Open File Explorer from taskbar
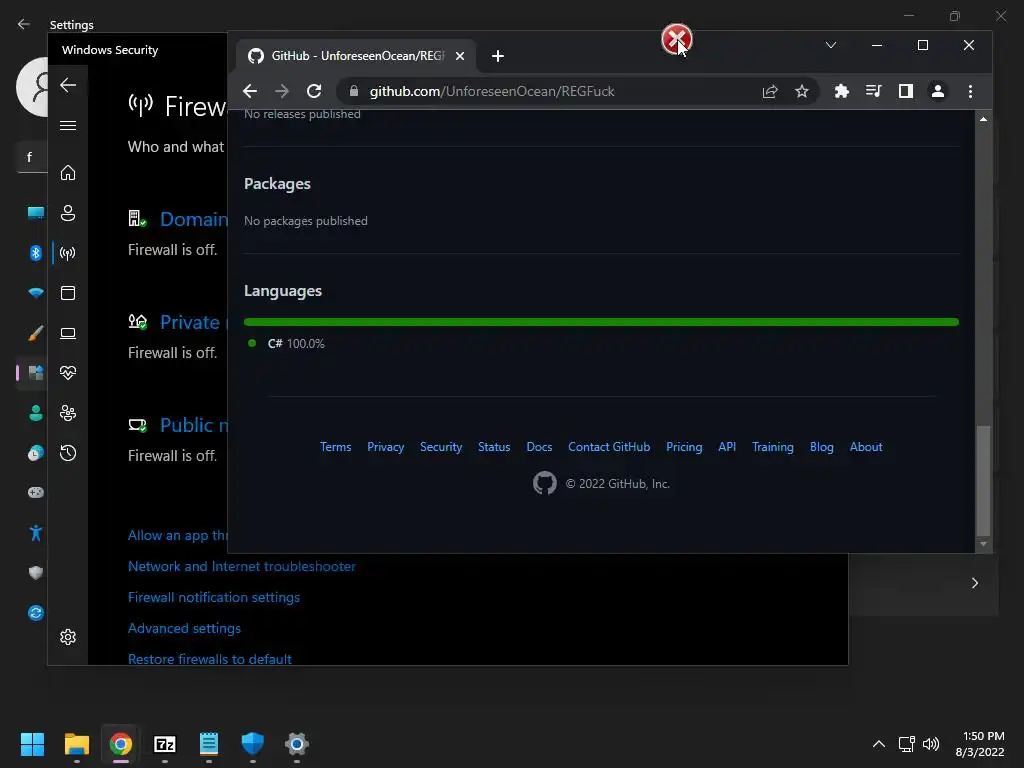 (76, 744)
